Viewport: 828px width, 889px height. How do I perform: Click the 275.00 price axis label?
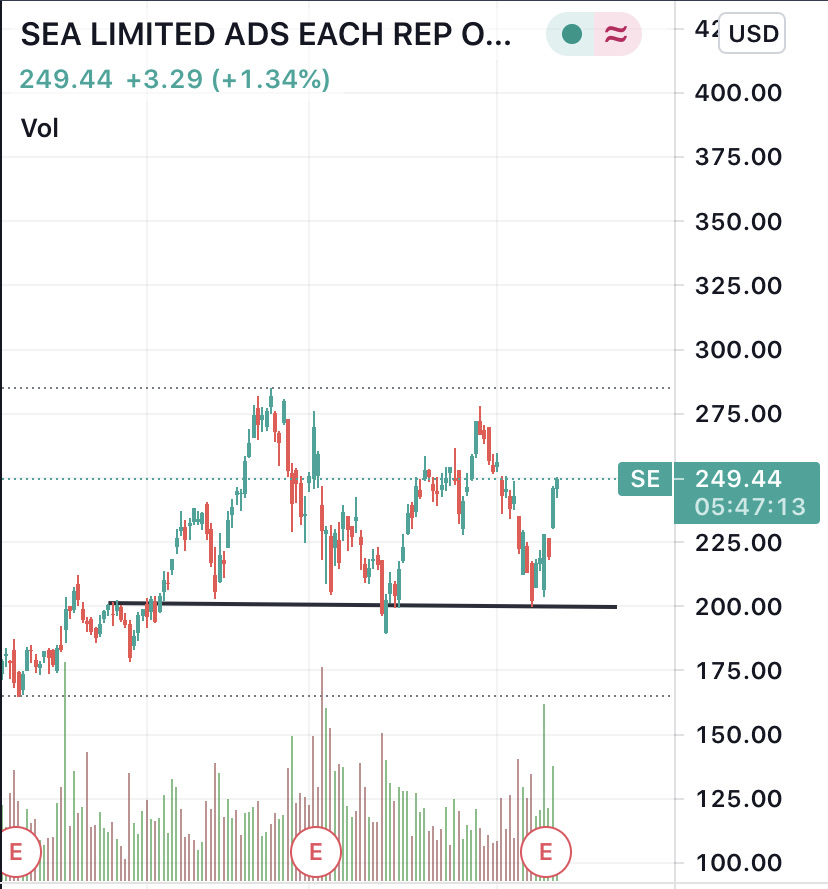[738, 414]
